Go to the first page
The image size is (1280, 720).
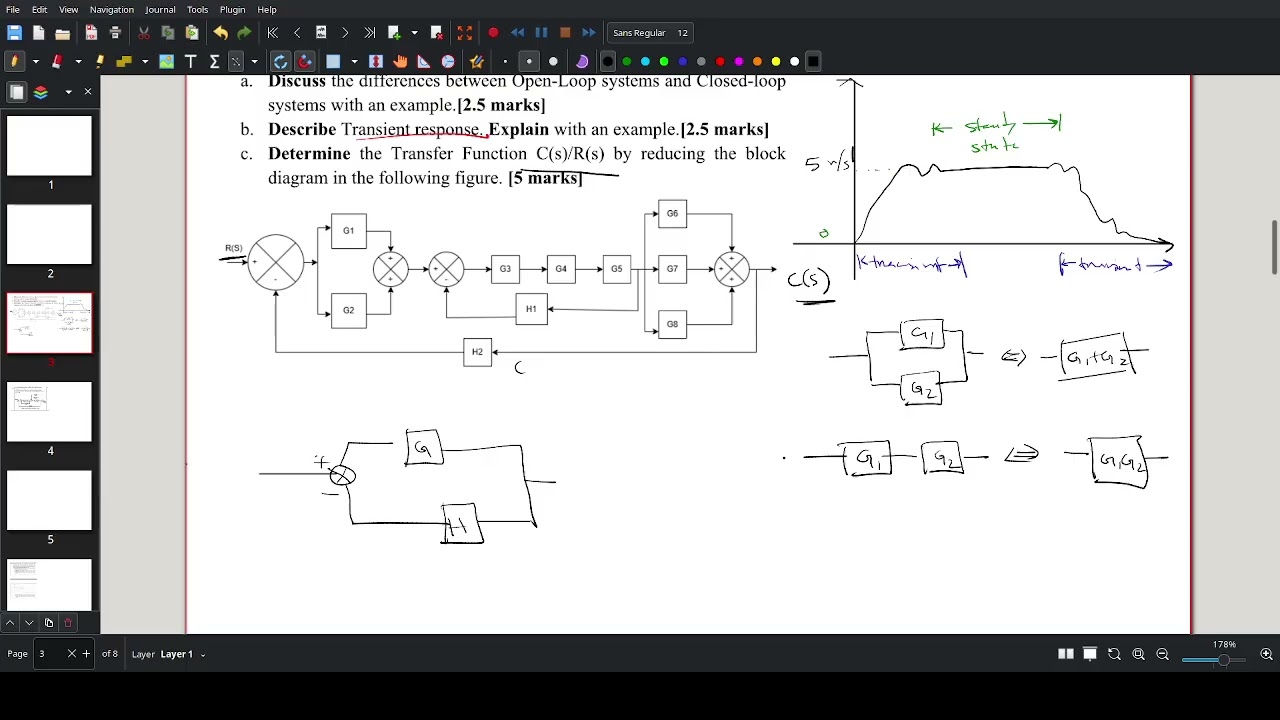tap(272, 33)
